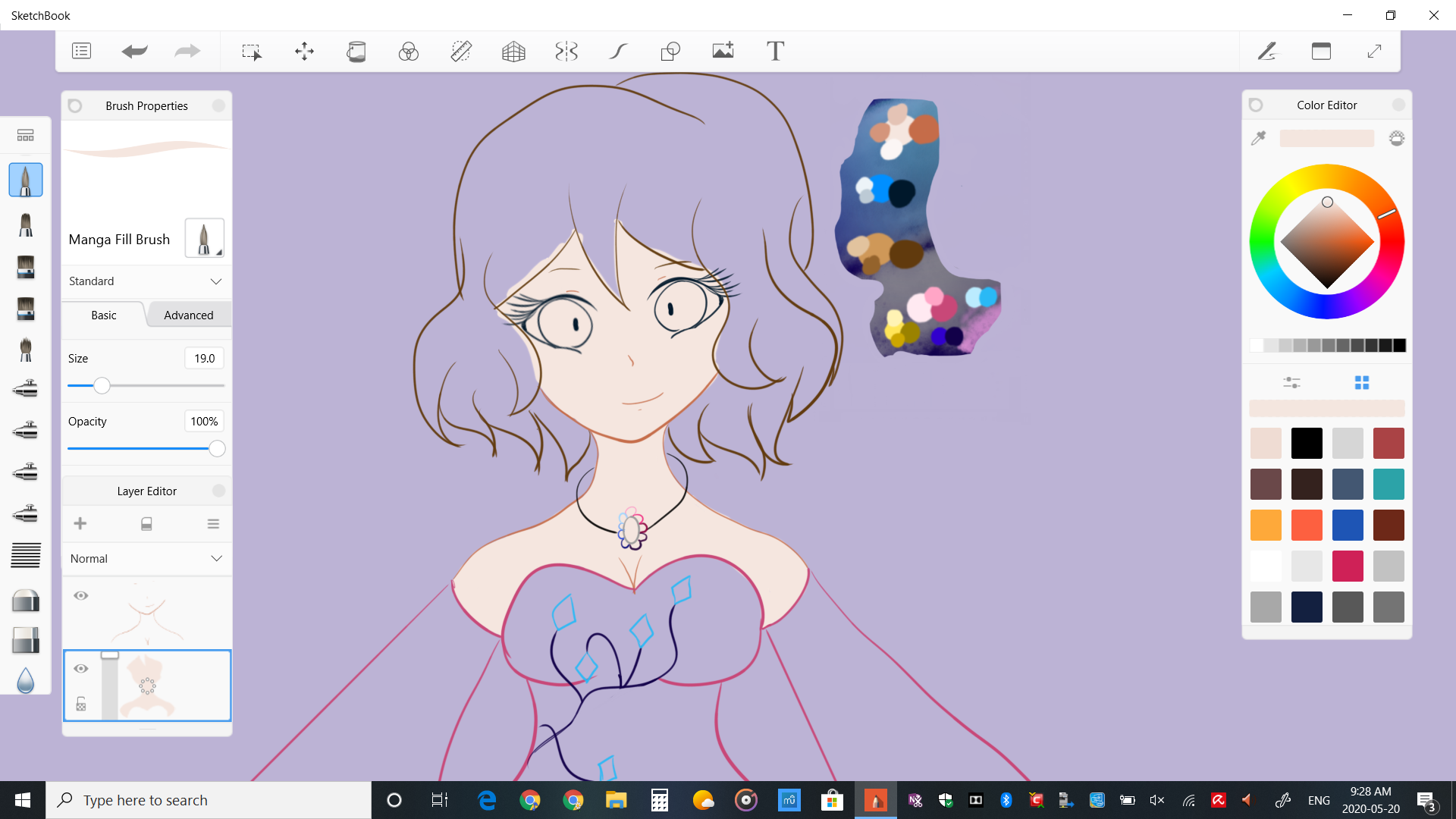Select the blur water drop brush
Image resolution: width=1456 pixels, height=819 pixels.
pyautogui.click(x=26, y=680)
